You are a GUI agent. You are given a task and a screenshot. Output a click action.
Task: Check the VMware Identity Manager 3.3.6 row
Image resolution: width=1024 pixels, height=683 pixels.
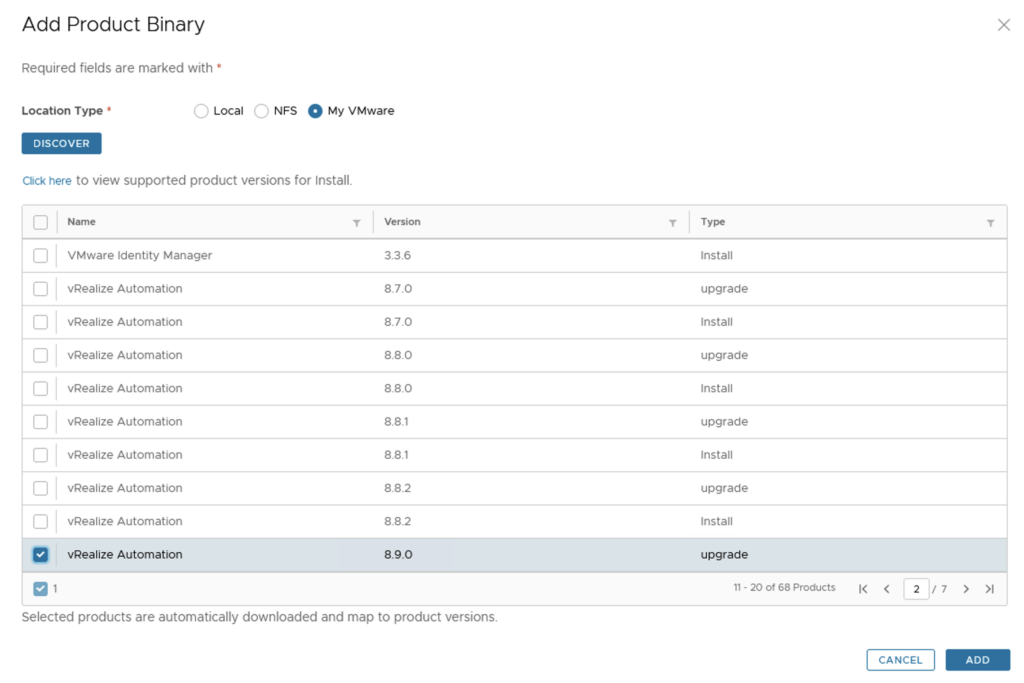pos(40,256)
